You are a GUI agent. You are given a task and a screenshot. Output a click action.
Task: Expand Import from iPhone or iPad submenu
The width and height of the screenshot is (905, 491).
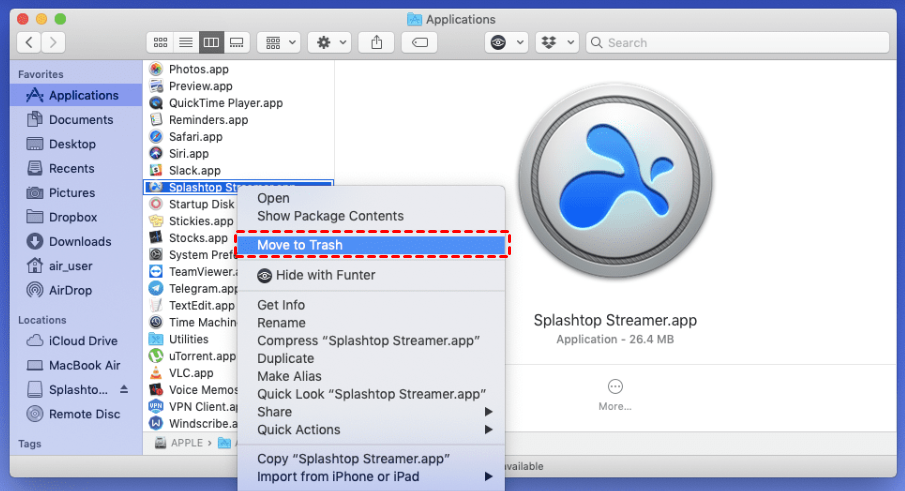371,477
